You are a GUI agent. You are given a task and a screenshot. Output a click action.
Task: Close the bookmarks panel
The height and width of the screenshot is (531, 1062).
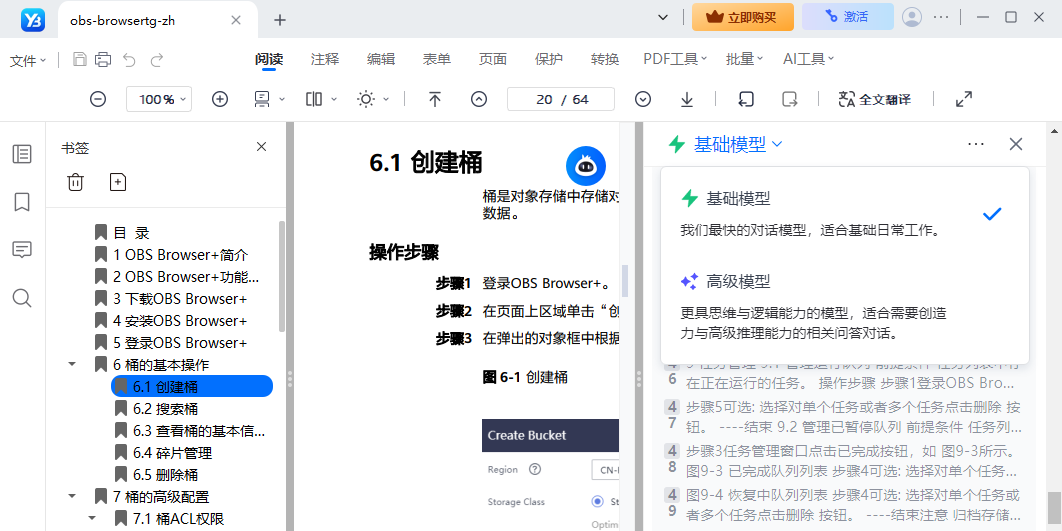261,147
